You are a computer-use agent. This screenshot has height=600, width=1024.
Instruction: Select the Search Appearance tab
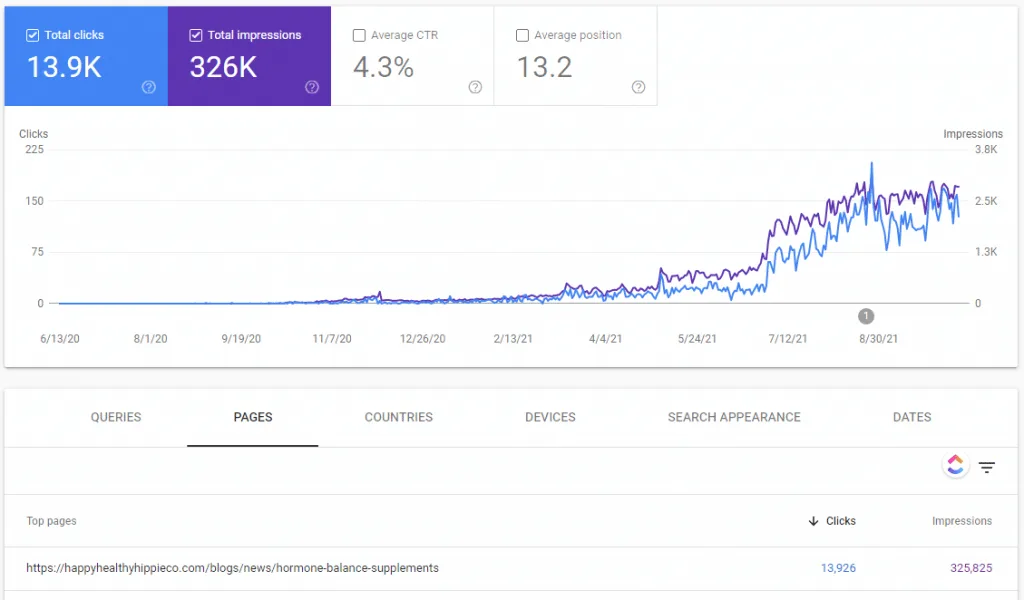pos(734,417)
